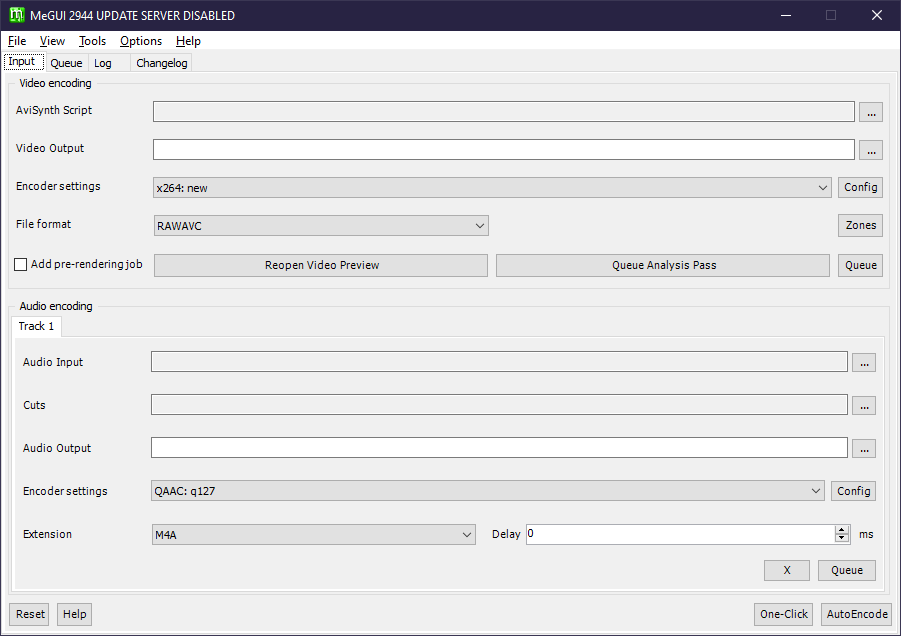Queue the audio encoding job
The image size is (901, 636).
tap(847, 571)
